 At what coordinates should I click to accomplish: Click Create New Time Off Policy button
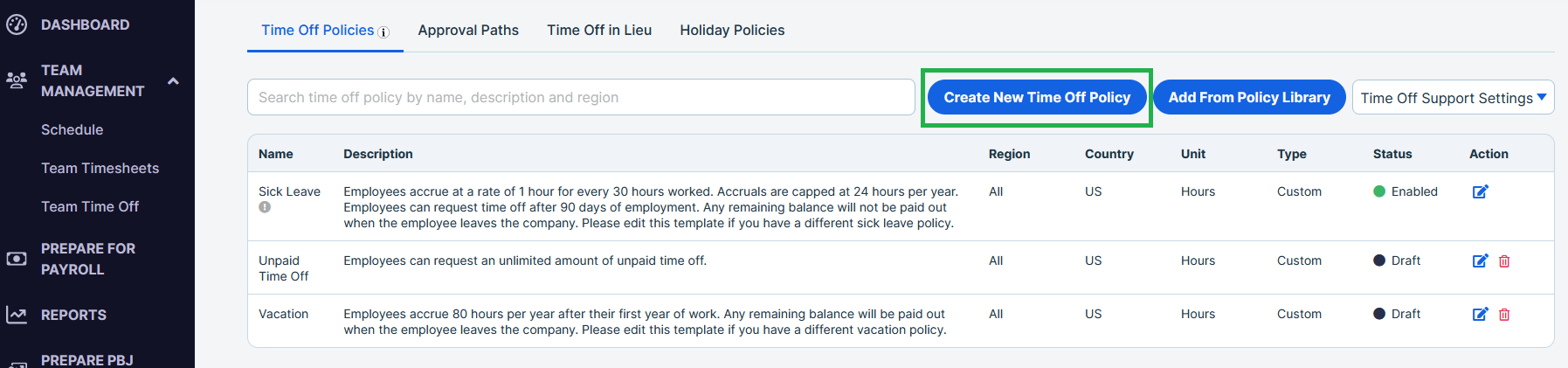click(x=1037, y=97)
